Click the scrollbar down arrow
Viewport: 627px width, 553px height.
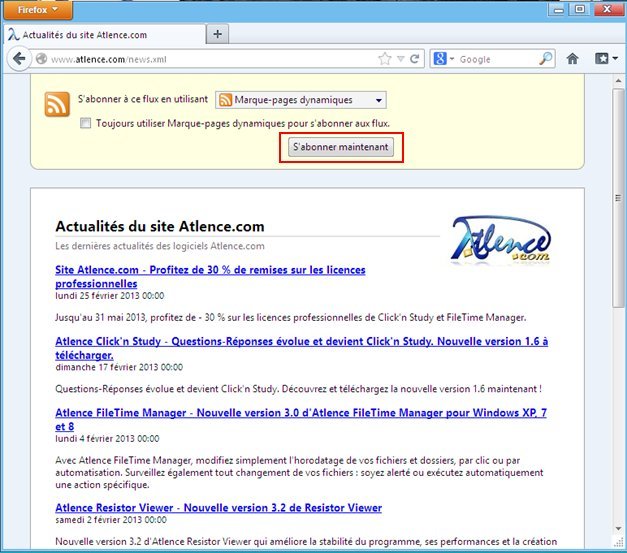point(618,528)
